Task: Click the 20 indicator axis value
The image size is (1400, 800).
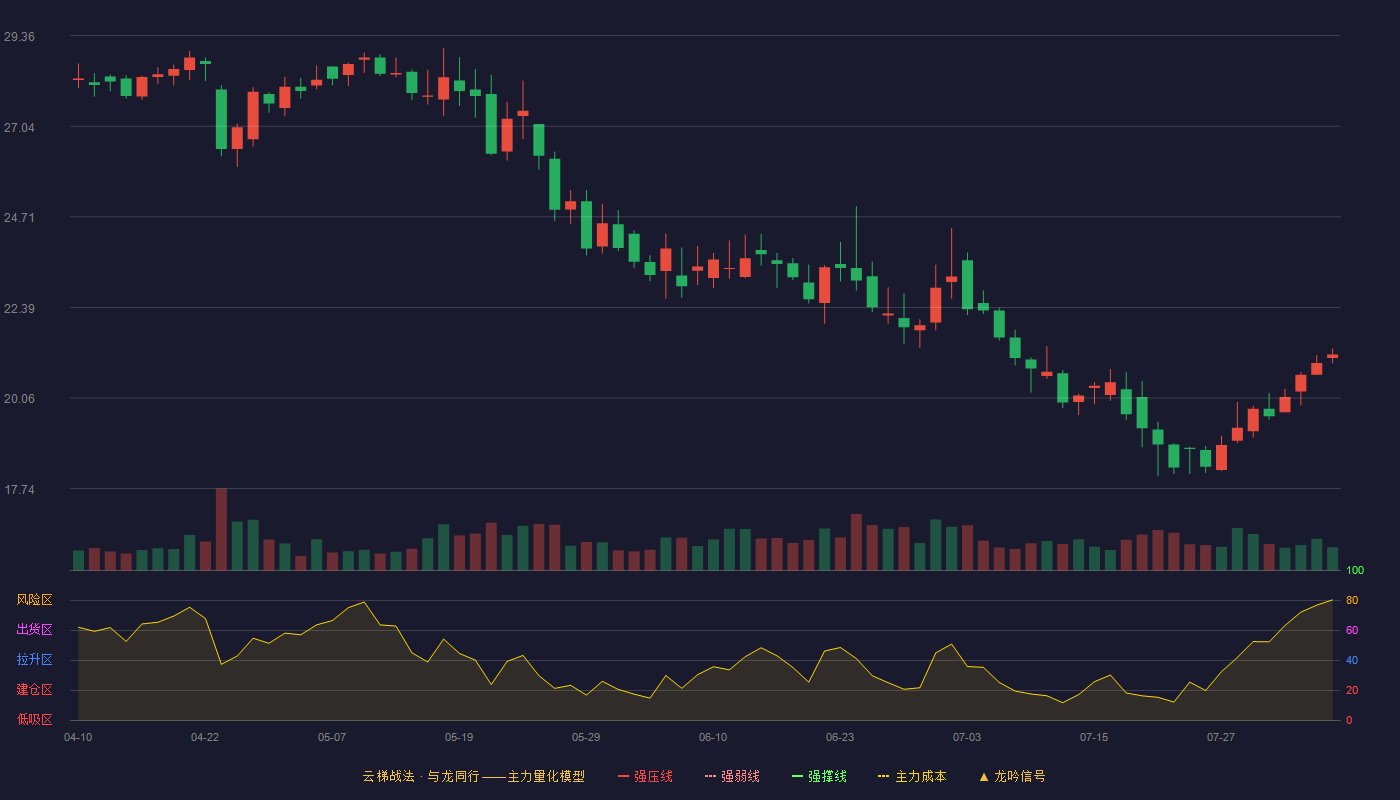Action: point(1352,691)
